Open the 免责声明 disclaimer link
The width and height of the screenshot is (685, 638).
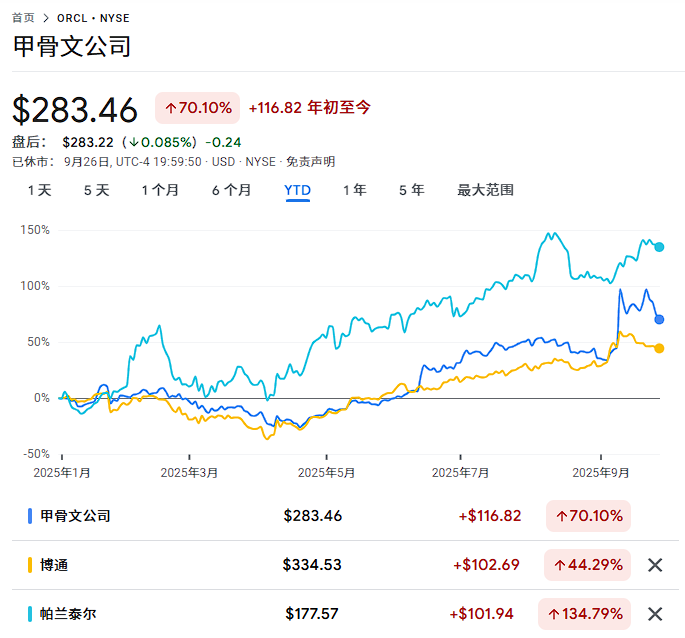click(x=310, y=161)
